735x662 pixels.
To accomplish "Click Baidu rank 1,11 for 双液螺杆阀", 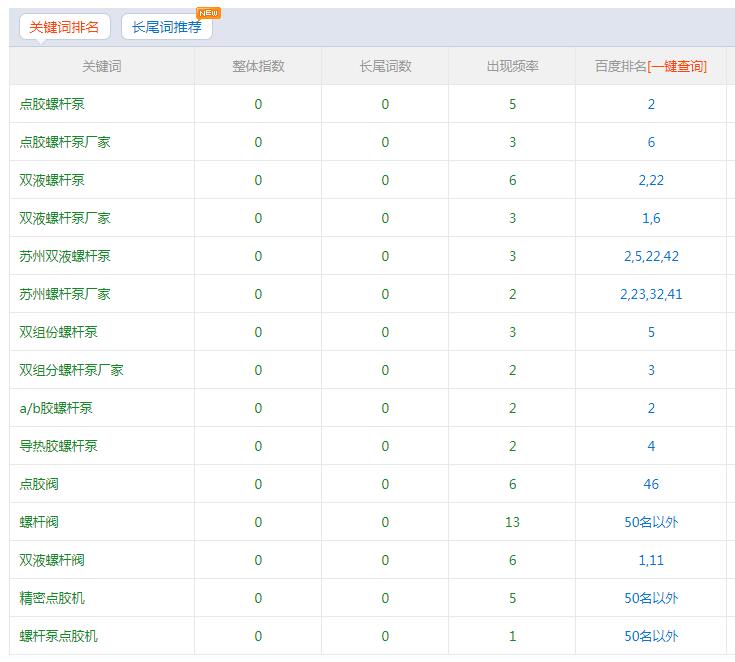I will click(651, 560).
